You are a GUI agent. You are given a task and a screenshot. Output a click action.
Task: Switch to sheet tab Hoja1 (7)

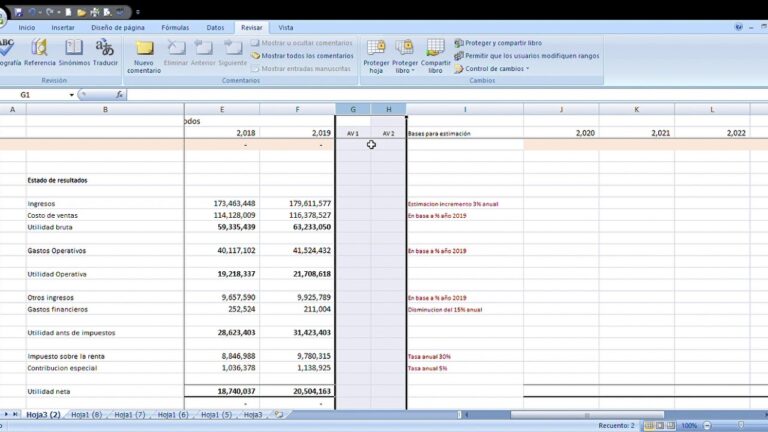(x=130, y=414)
